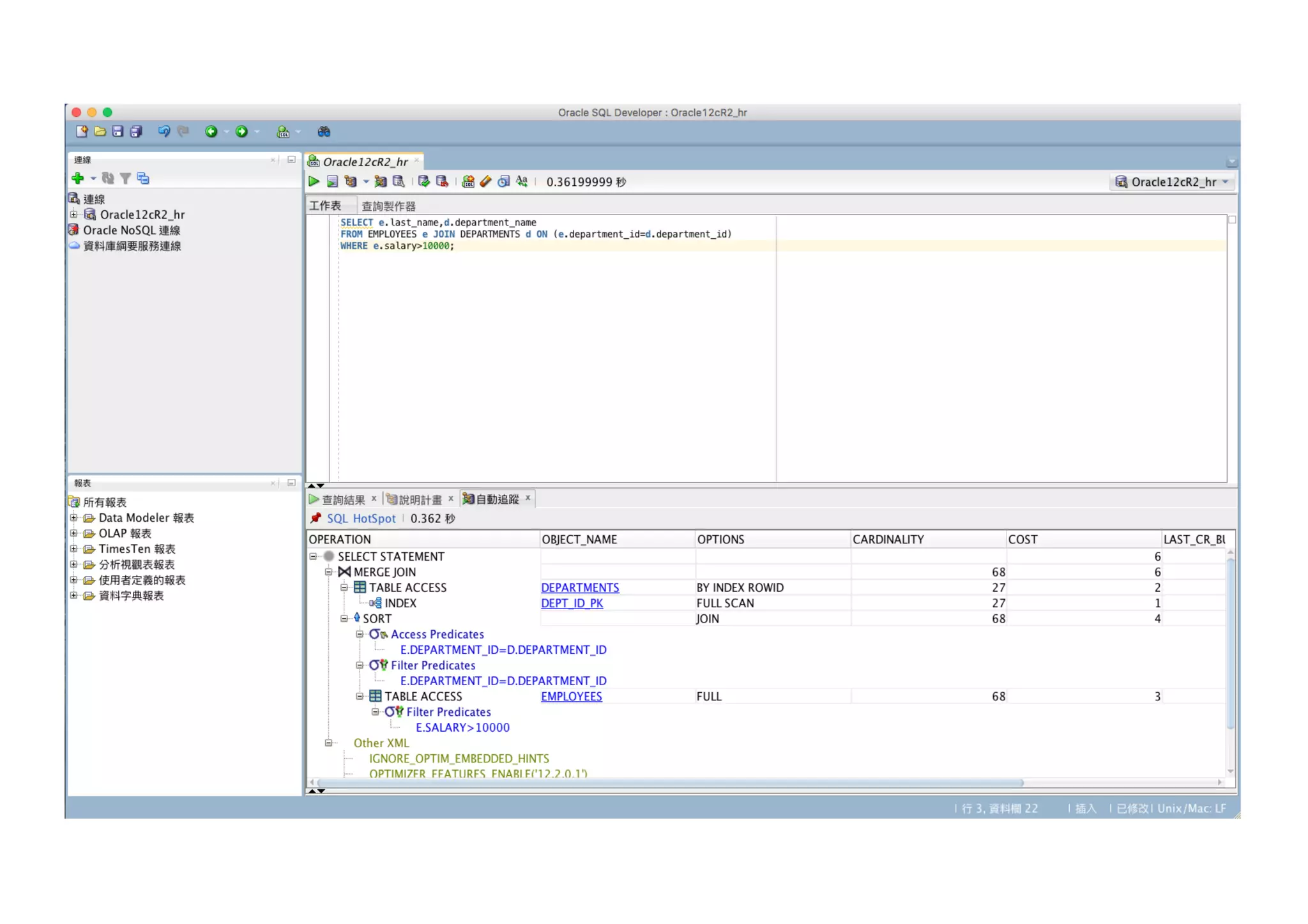Open the new connection dropdown arrow
The height and width of the screenshot is (924, 1308).
click(x=93, y=179)
